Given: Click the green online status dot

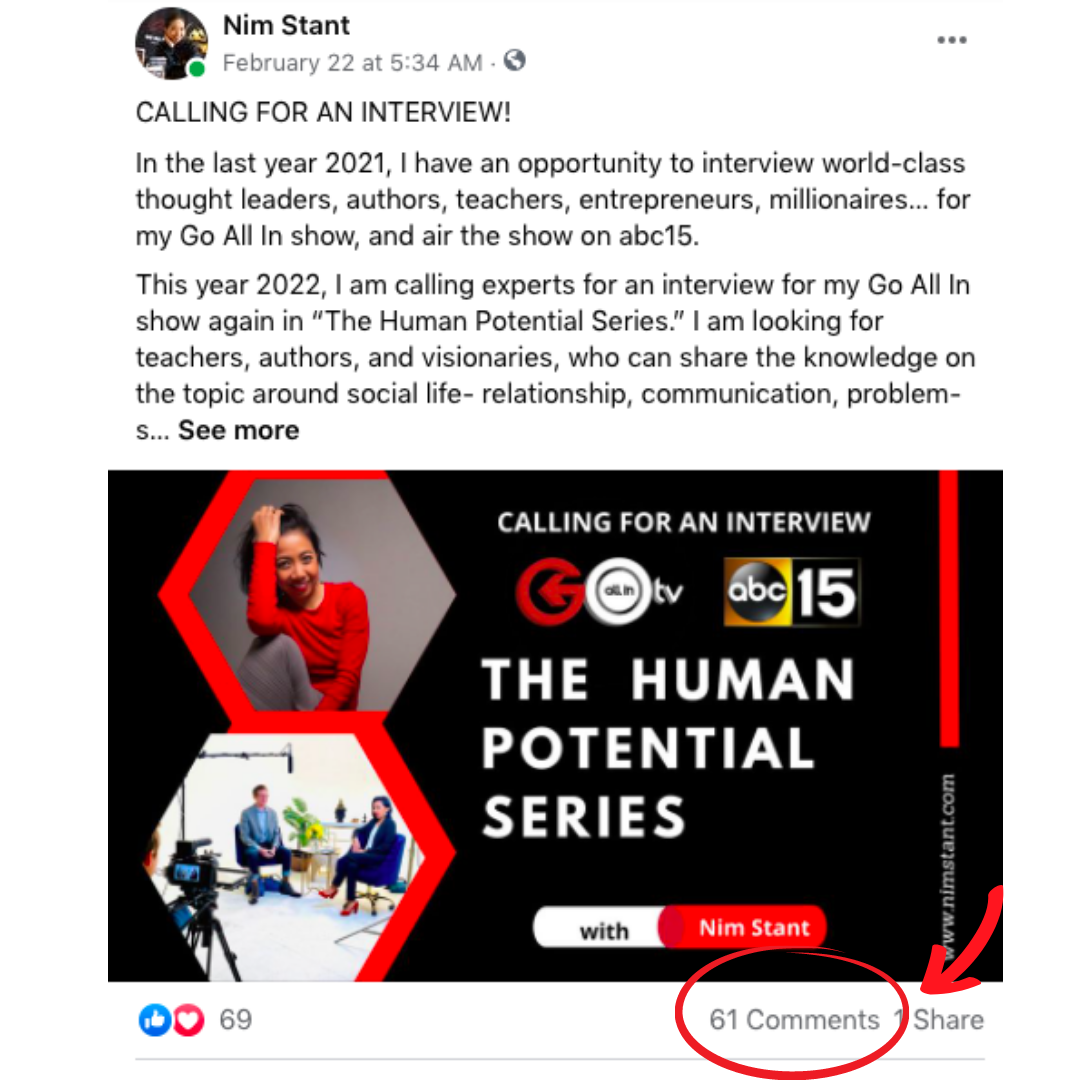Looking at the screenshot, I should click(196, 69).
